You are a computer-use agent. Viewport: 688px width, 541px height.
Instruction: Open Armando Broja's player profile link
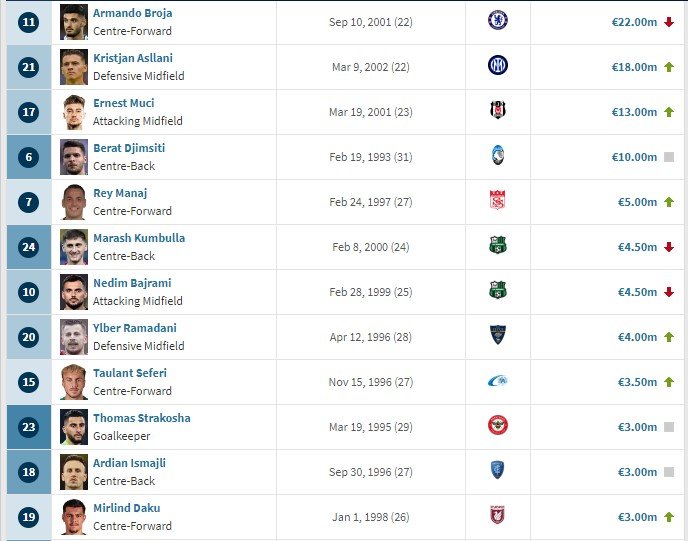132,13
